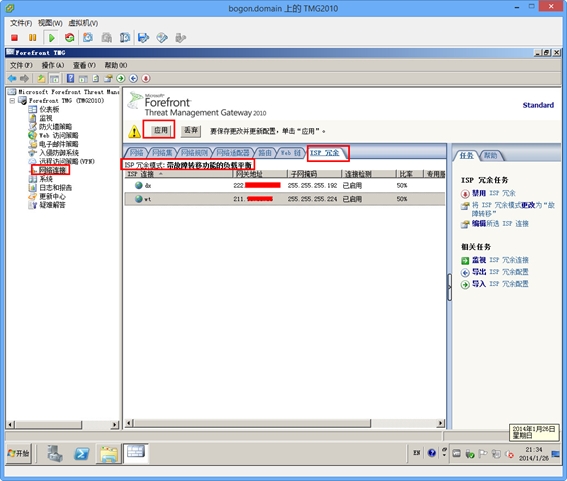Open the 虚拟机(V) menu
Viewport: 567px width, 481px height.
pyautogui.click(x=83, y=23)
